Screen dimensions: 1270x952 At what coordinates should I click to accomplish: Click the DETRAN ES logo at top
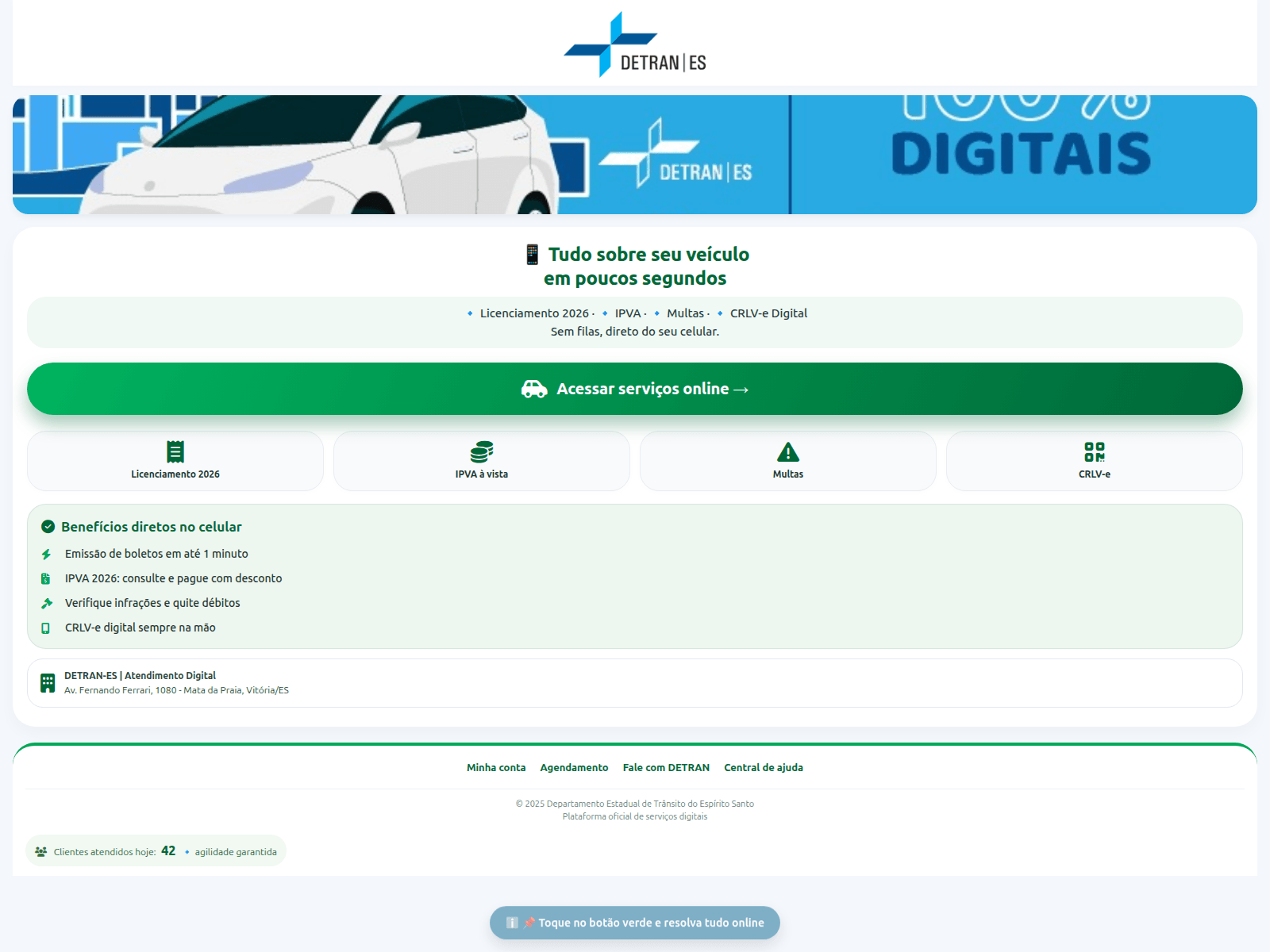click(635, 44)
